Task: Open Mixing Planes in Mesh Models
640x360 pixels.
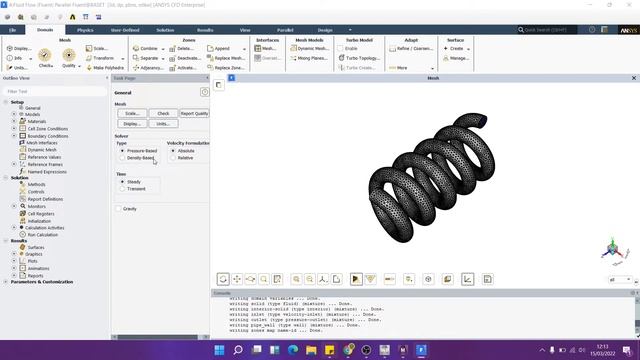Action: pyautogui.click(x=309, y=58)
